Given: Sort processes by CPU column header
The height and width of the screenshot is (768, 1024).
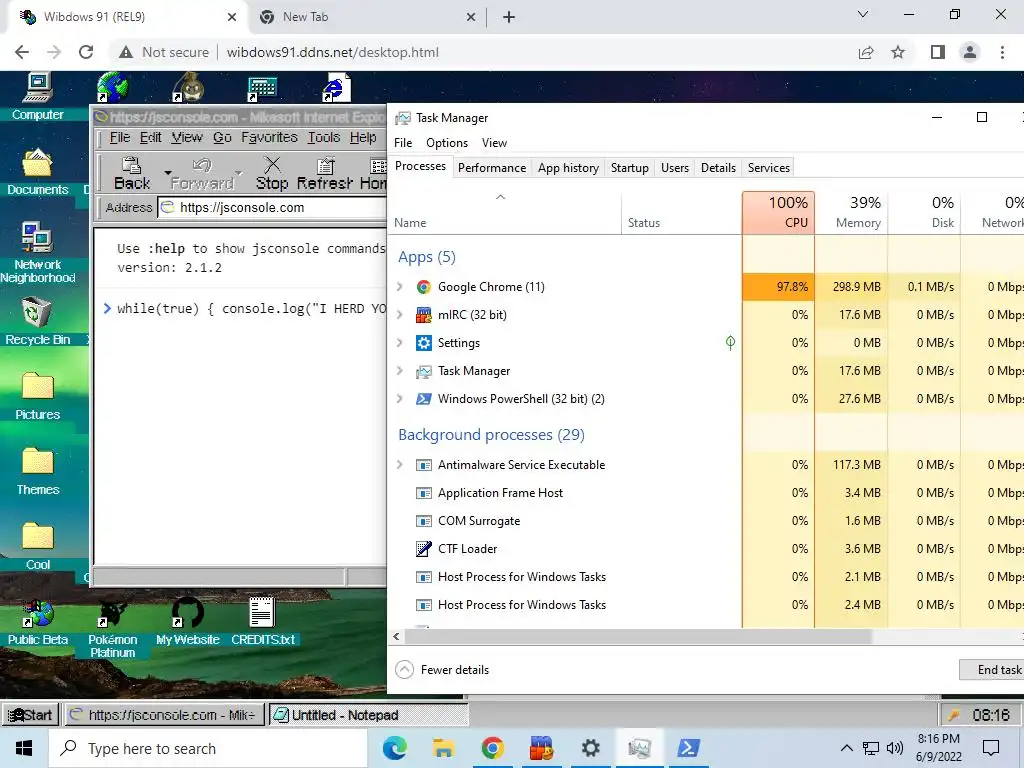Looking at the screenshot, I should pyautogui.click(x=778, y=213).
